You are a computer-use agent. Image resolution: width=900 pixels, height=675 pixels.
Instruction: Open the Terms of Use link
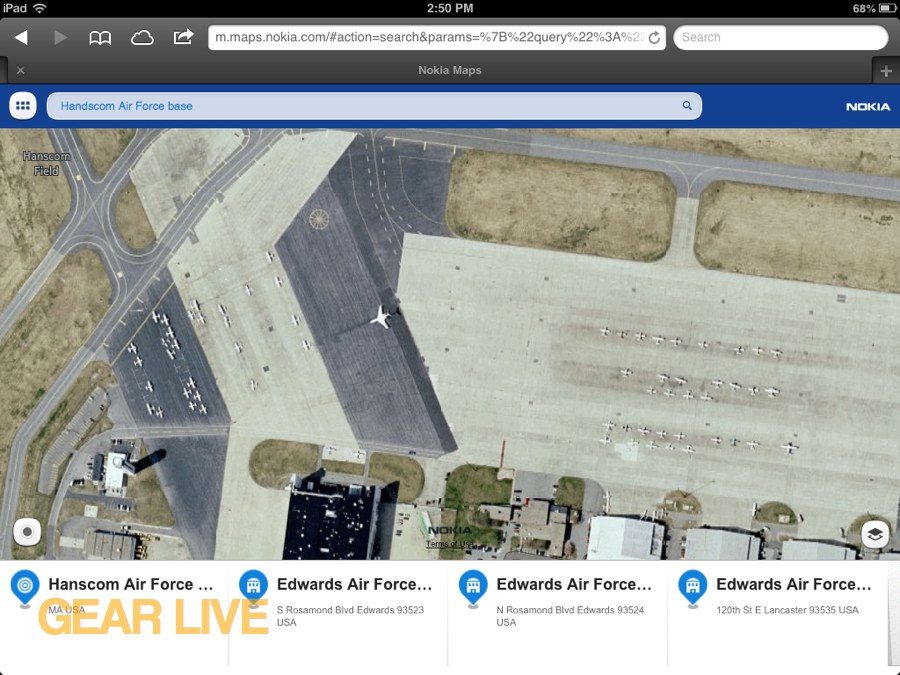[x=450, y=544]
